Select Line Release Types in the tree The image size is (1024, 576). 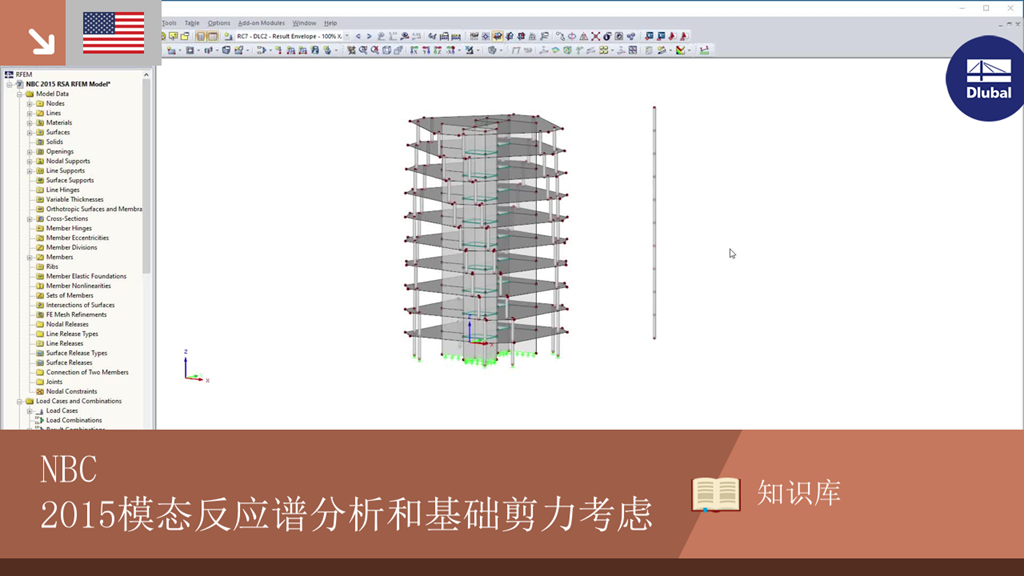pyautogui.click(x=72, y=334)
